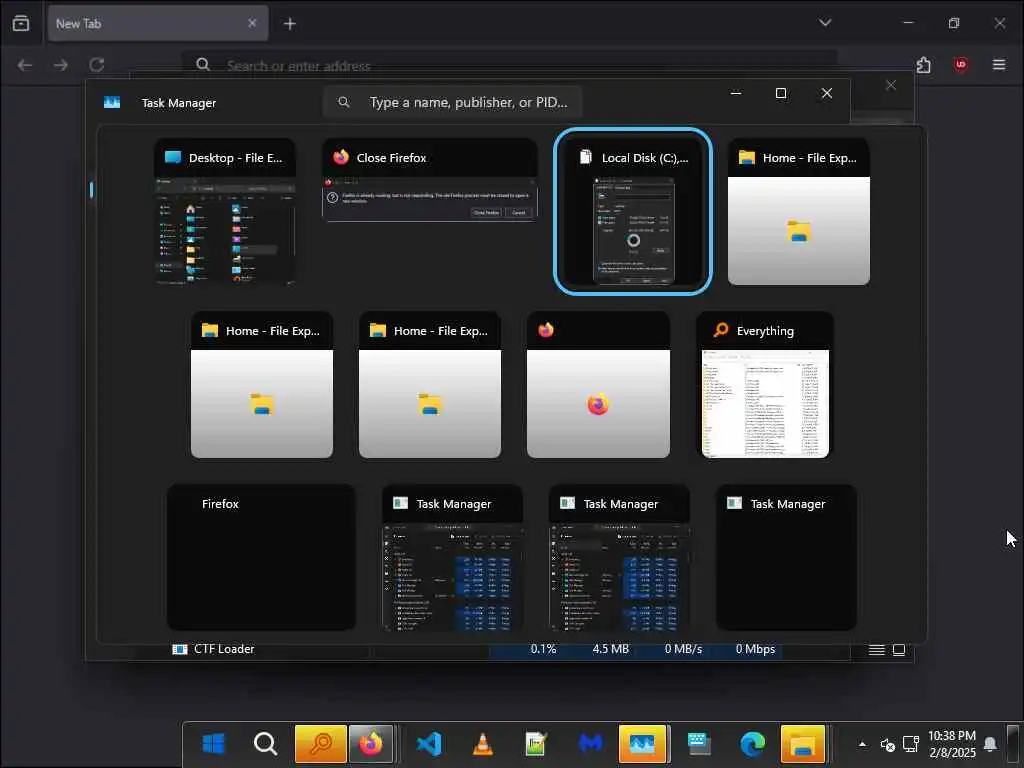Viewport: 1024px width, 768px height.
Task: Open clock showing 10:38 PM
Action: pos(952,744)
